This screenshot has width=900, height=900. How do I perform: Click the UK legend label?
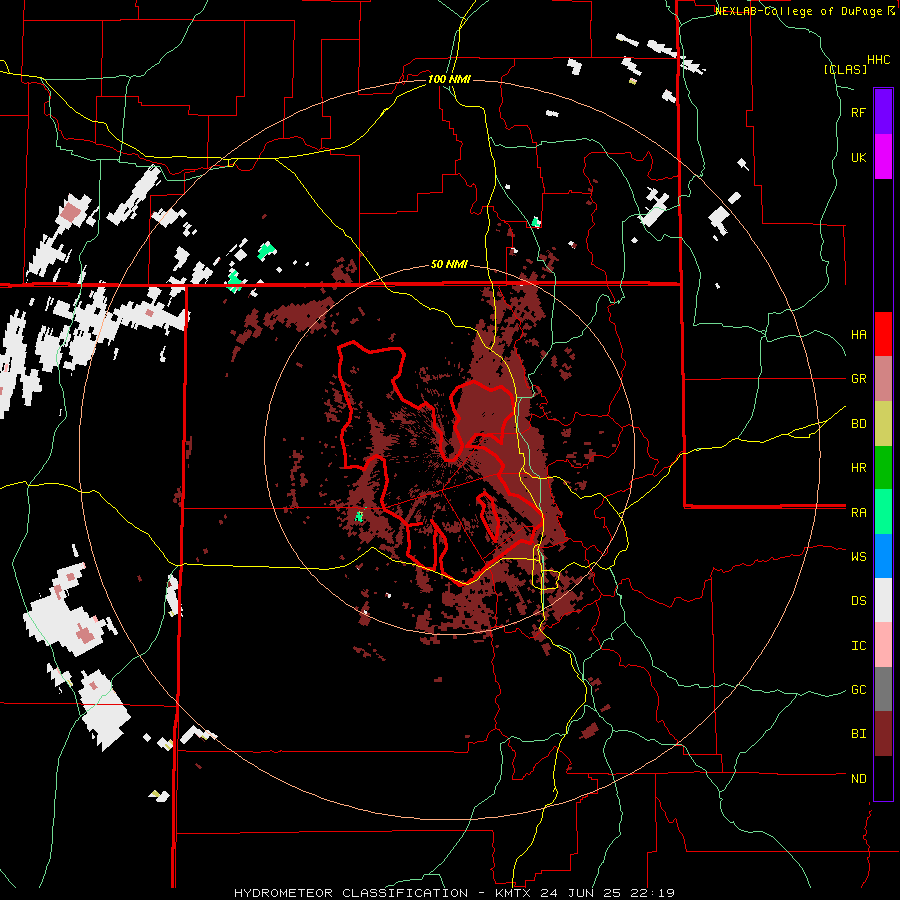click(x=858, y=157)
